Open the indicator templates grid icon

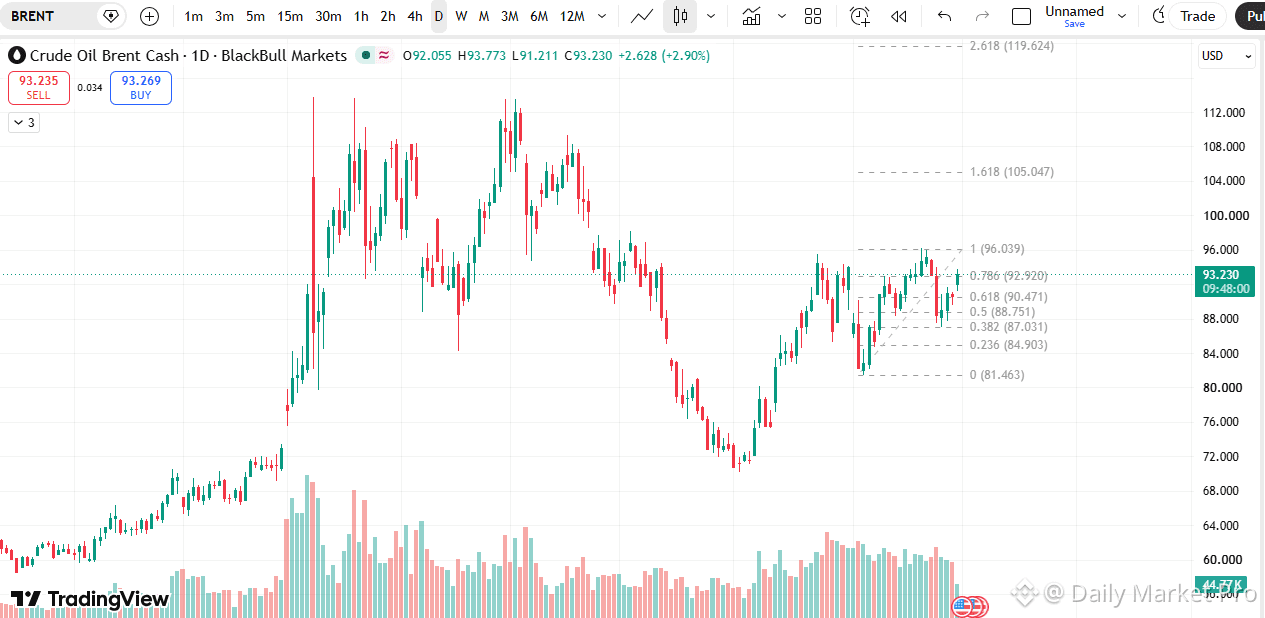pyautogui.click(x=813, y=16)
